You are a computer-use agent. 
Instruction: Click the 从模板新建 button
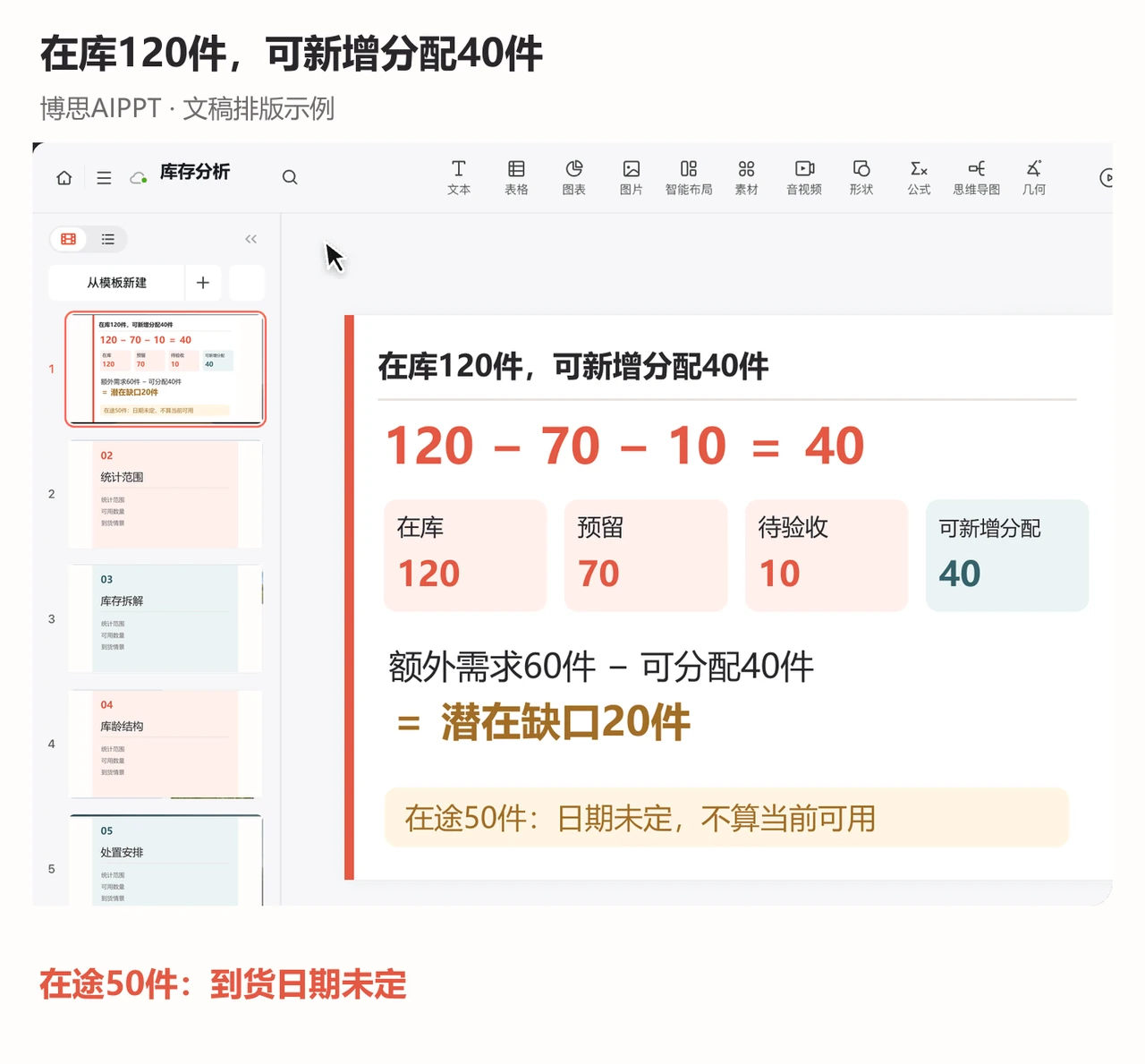pos(116,283)
